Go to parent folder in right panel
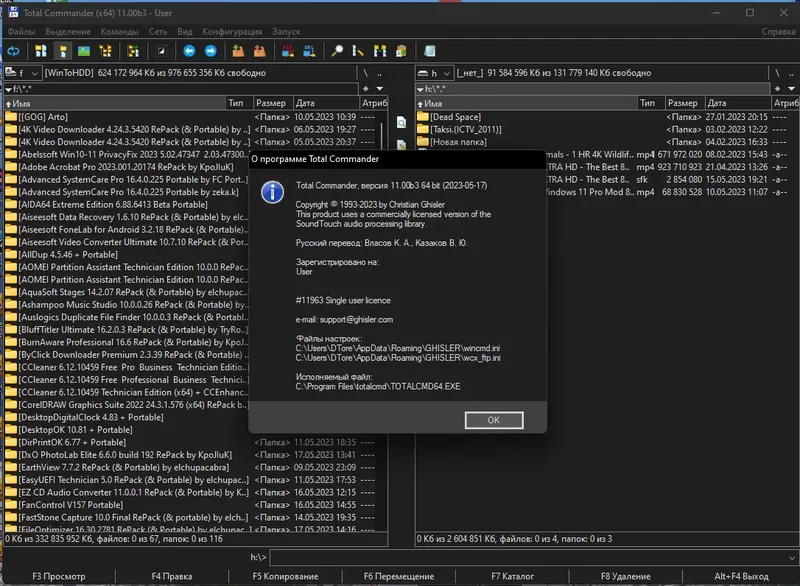The image size is (800, 586). pyautogui.click(x=791, y=73)
